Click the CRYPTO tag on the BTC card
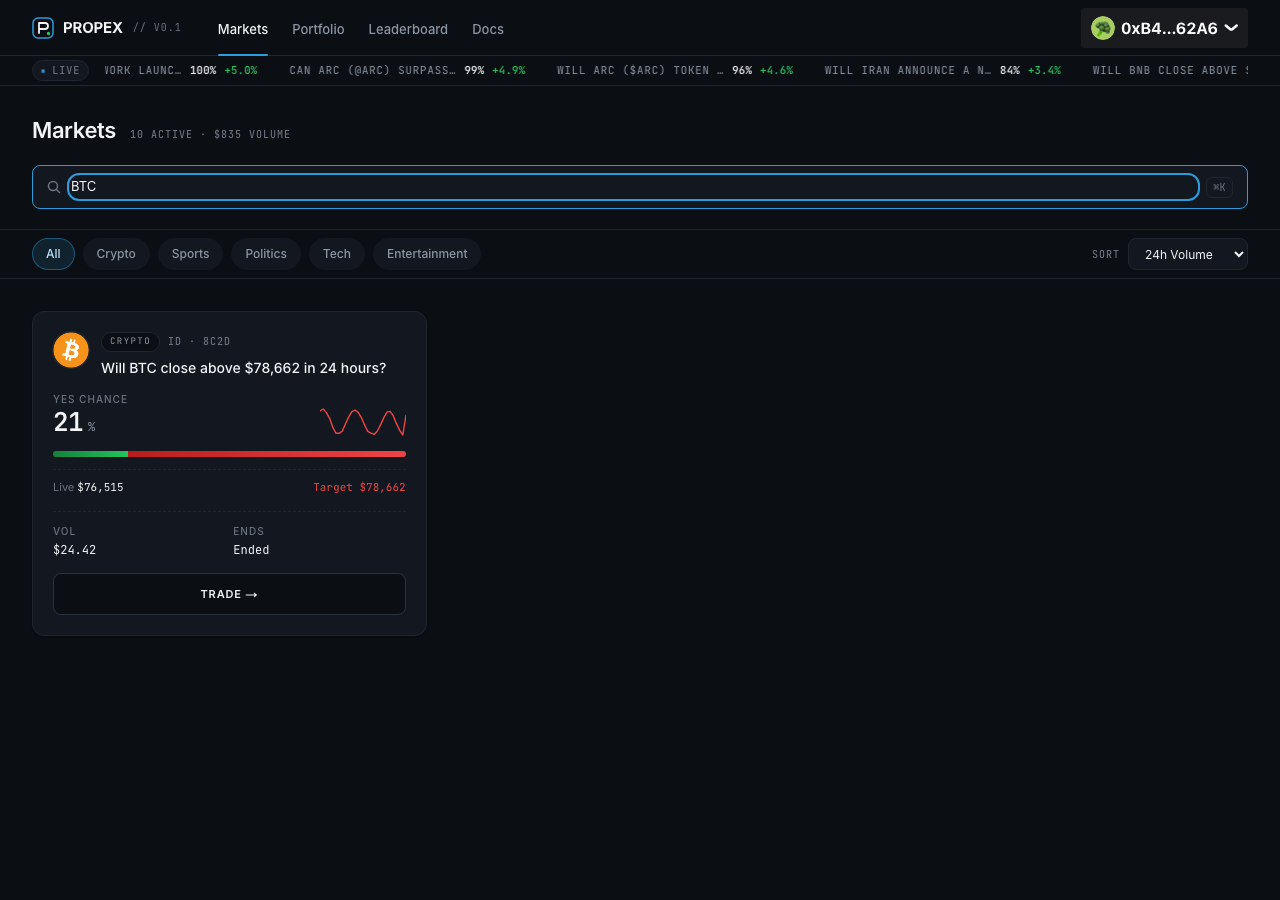The image size is (1280, 900). click(130, 341)
